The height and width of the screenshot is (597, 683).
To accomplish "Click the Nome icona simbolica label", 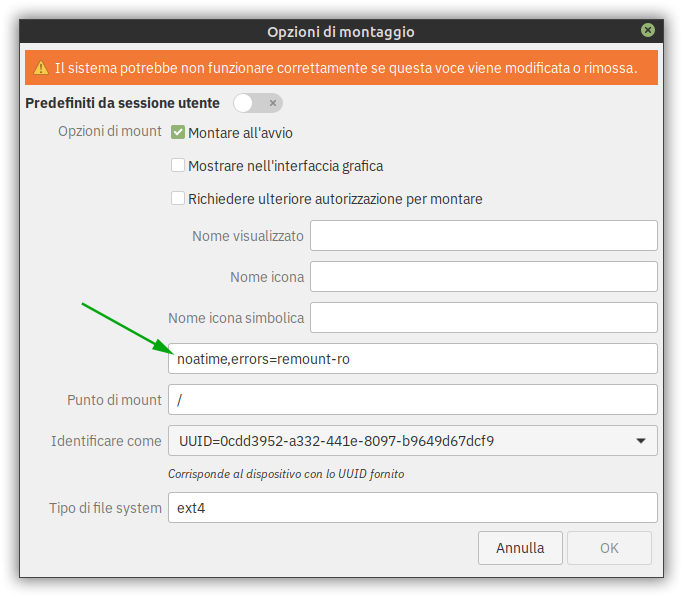I will pos(236,318).
